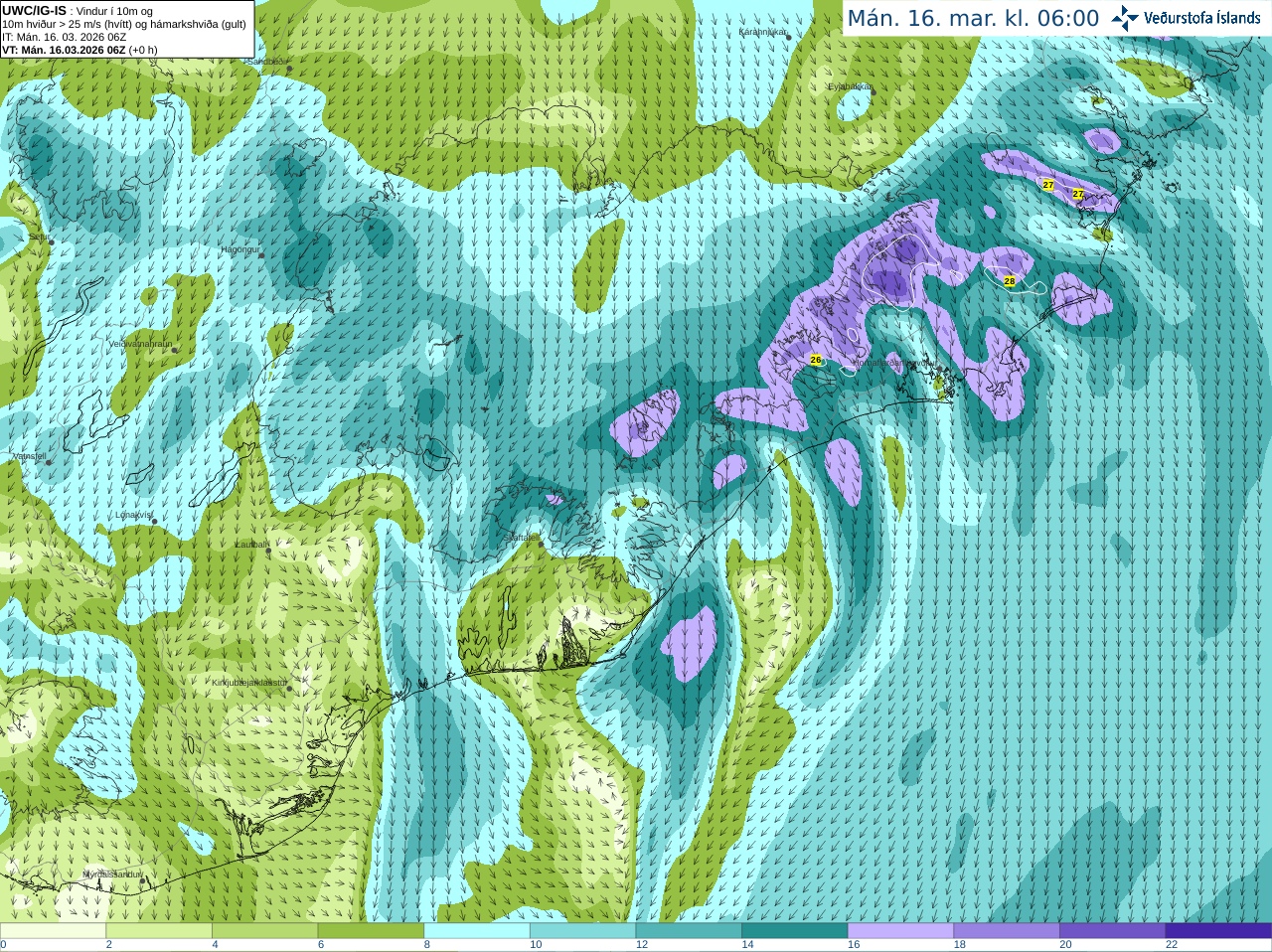Click the yellow 28 gust marker
The image size is (1272, 952).
click(1010, 281)
